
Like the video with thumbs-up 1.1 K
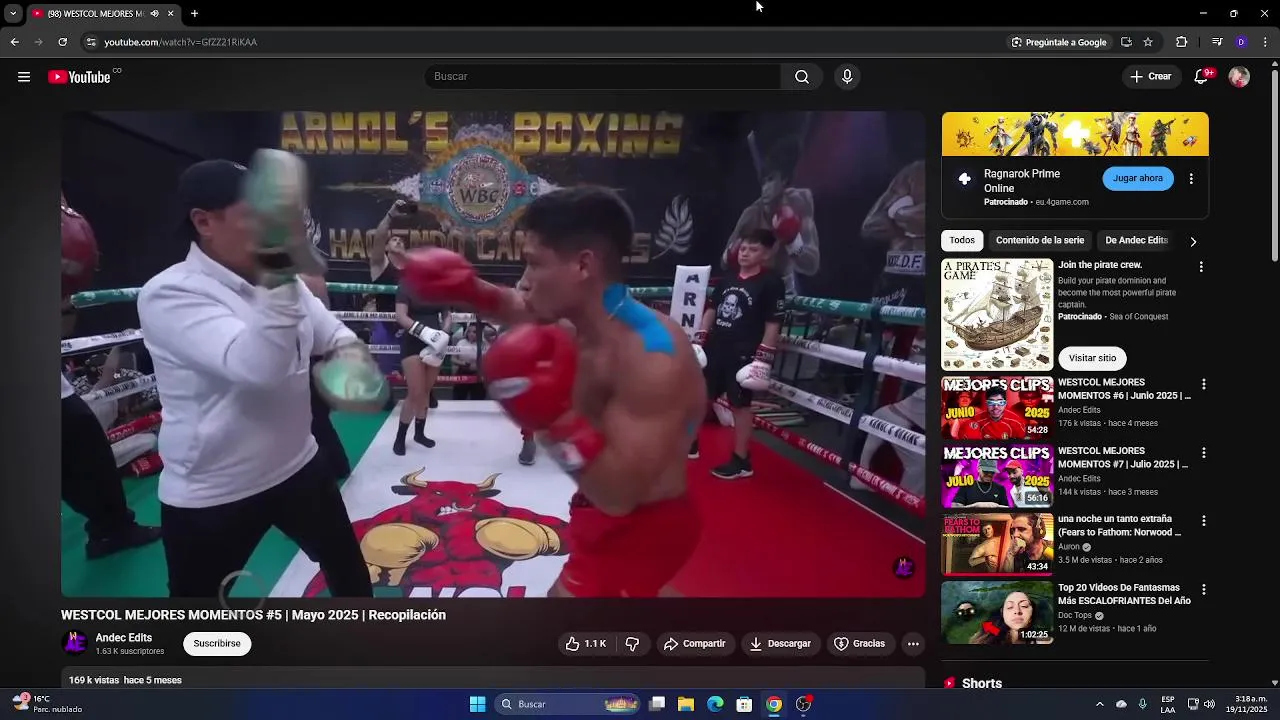click(586, 644)
